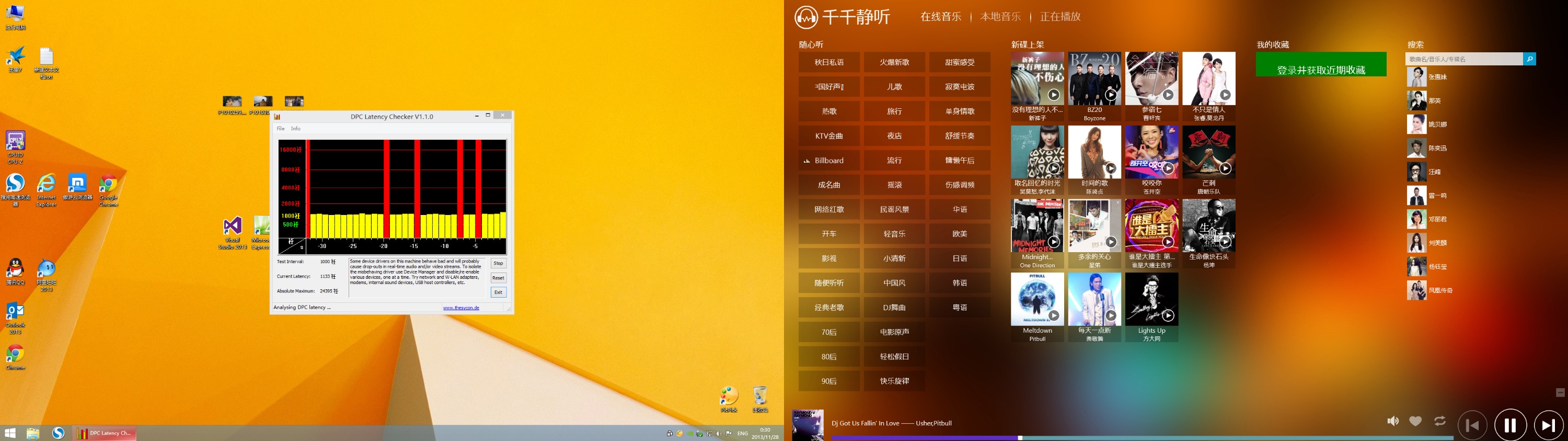This screenshot has height=441, width=1568.
Task: Skip to the next track
Action: [x=1548, y=425]
